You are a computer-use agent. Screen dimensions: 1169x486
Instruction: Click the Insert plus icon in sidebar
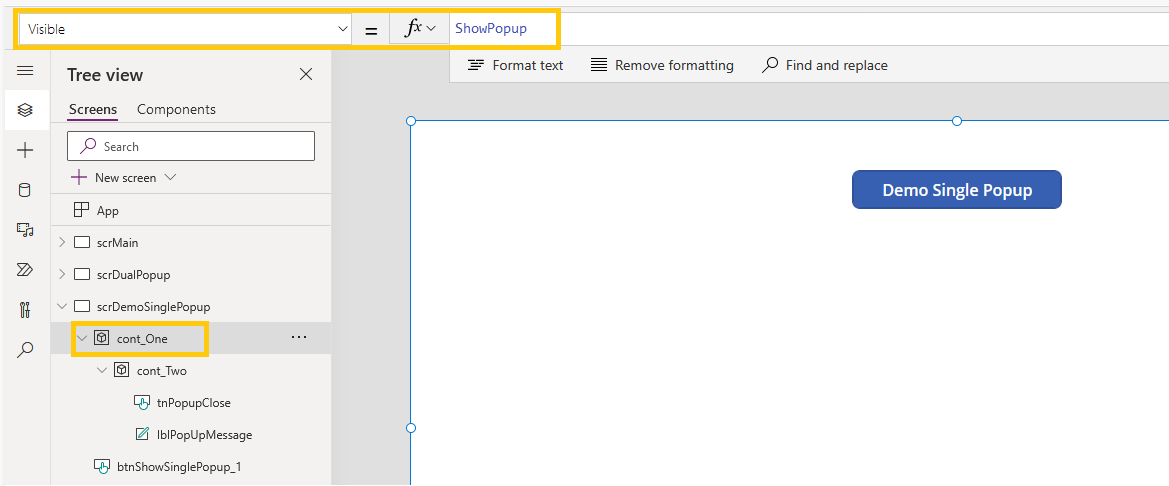coord(25,150)
